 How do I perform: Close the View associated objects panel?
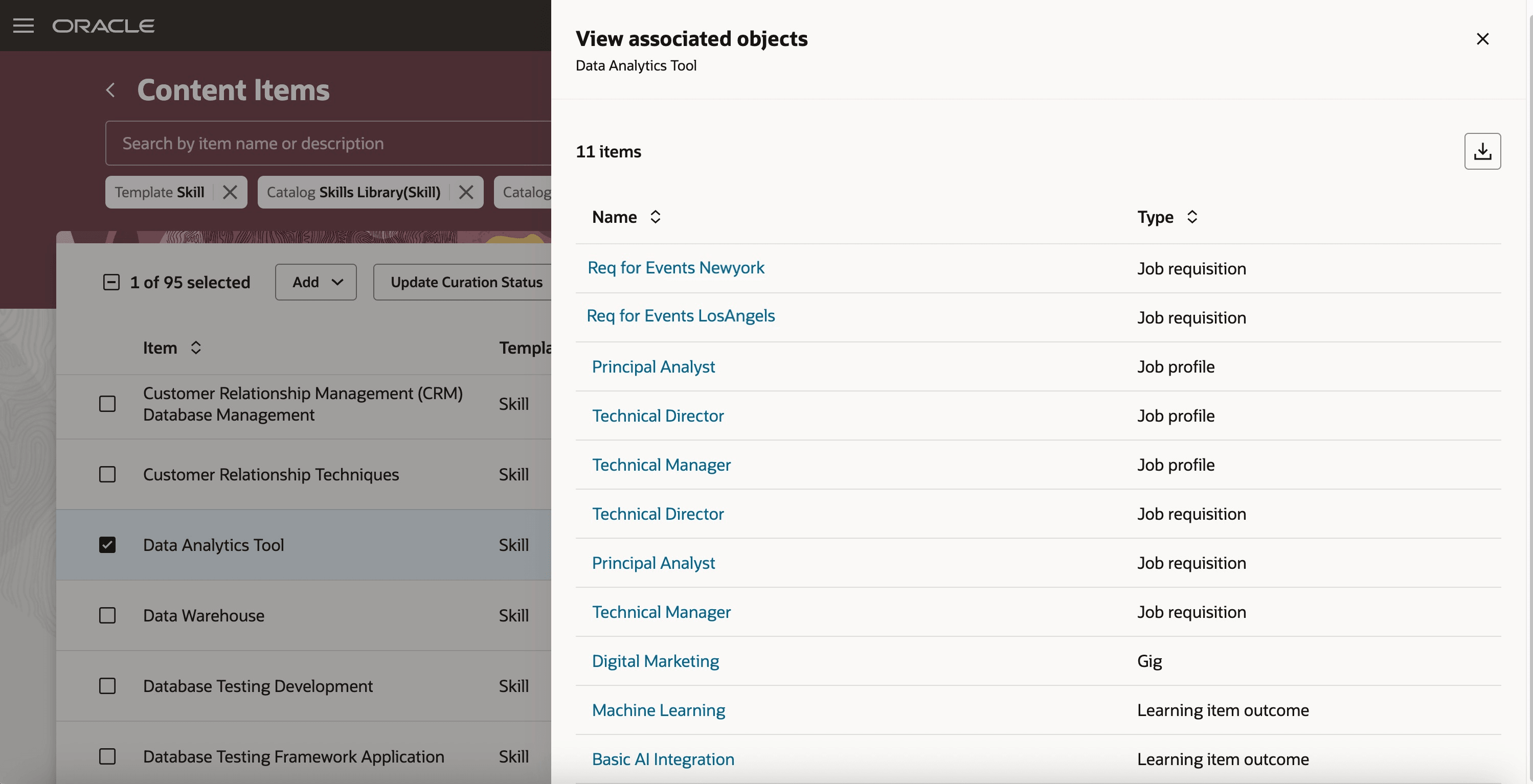click(1482, 39)
